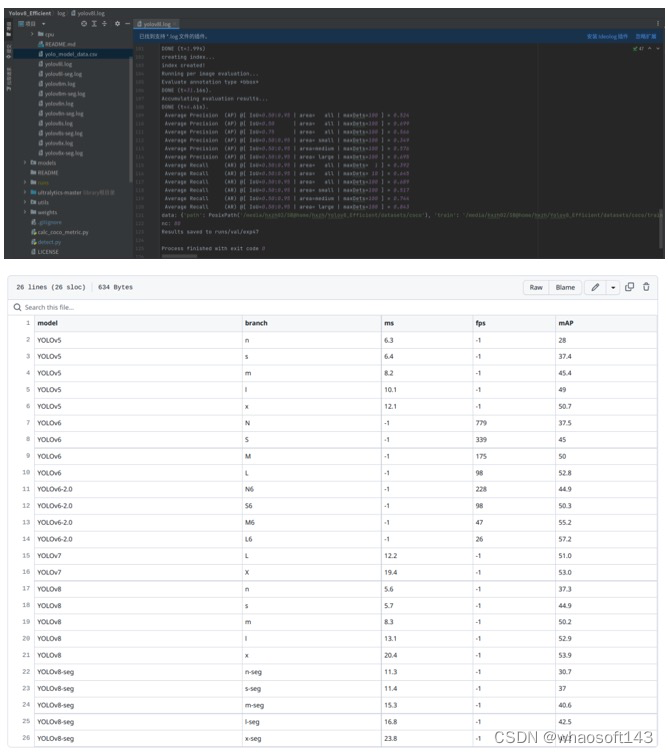The width and height of the screenshot is (668, 753).
Task: Click mAP value '57.2' in YOLOv6-2.0 L6 row
Action: 565,539
